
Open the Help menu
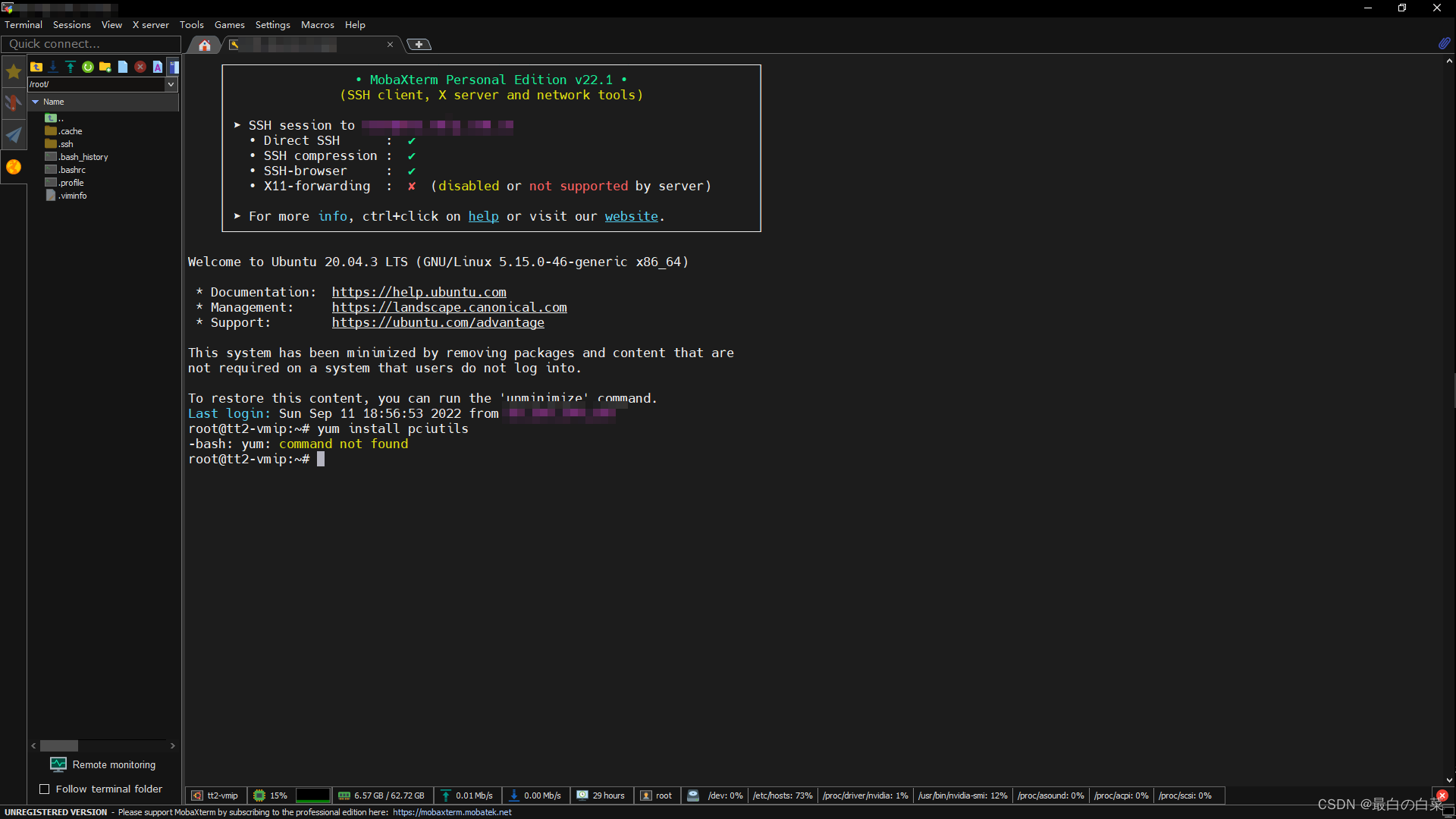pos(355,25)
